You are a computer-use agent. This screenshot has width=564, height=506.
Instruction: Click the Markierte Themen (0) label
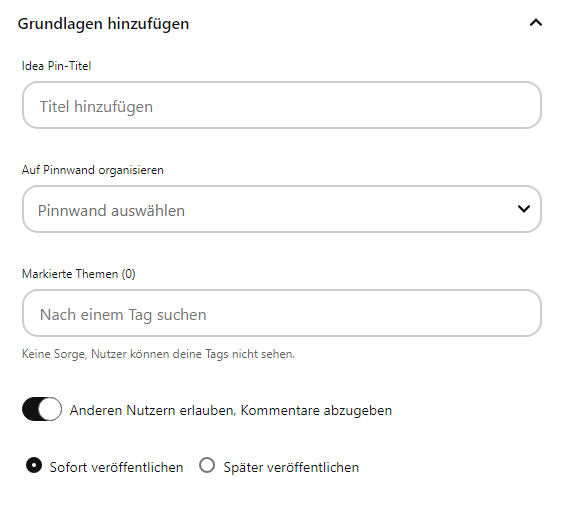(78, 274)
